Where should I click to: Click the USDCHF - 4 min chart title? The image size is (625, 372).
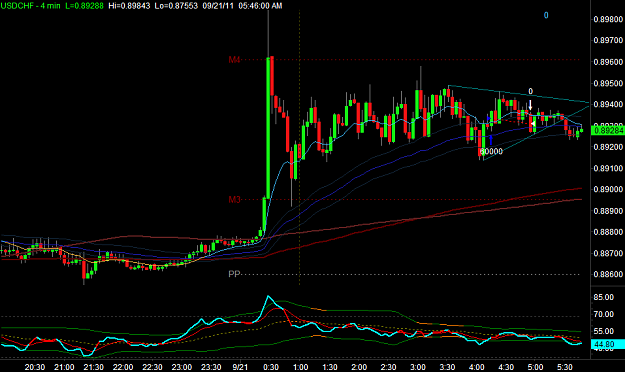point(30,6)
